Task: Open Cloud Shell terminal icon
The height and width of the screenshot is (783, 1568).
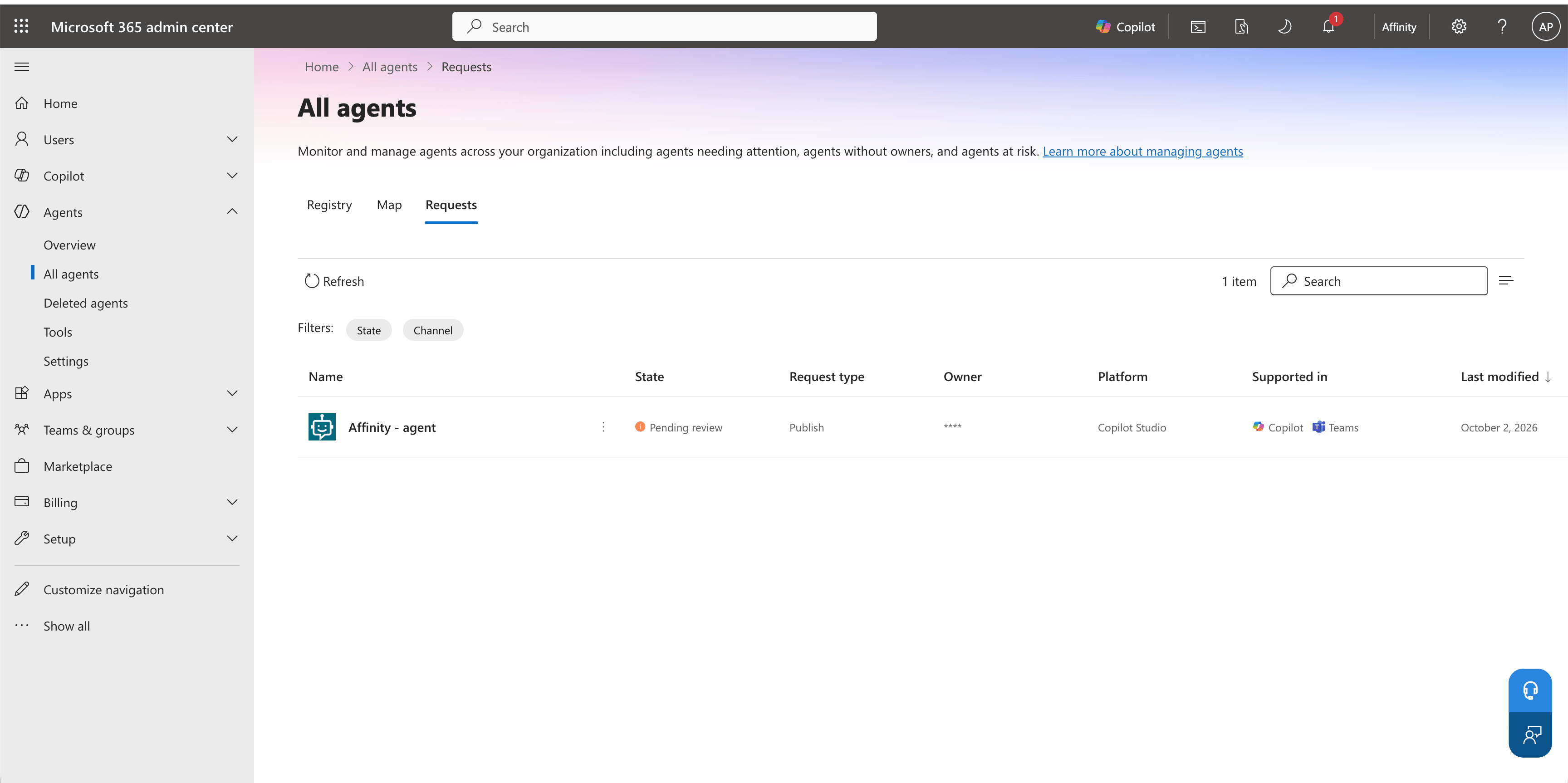Action: click(1197, 26)
